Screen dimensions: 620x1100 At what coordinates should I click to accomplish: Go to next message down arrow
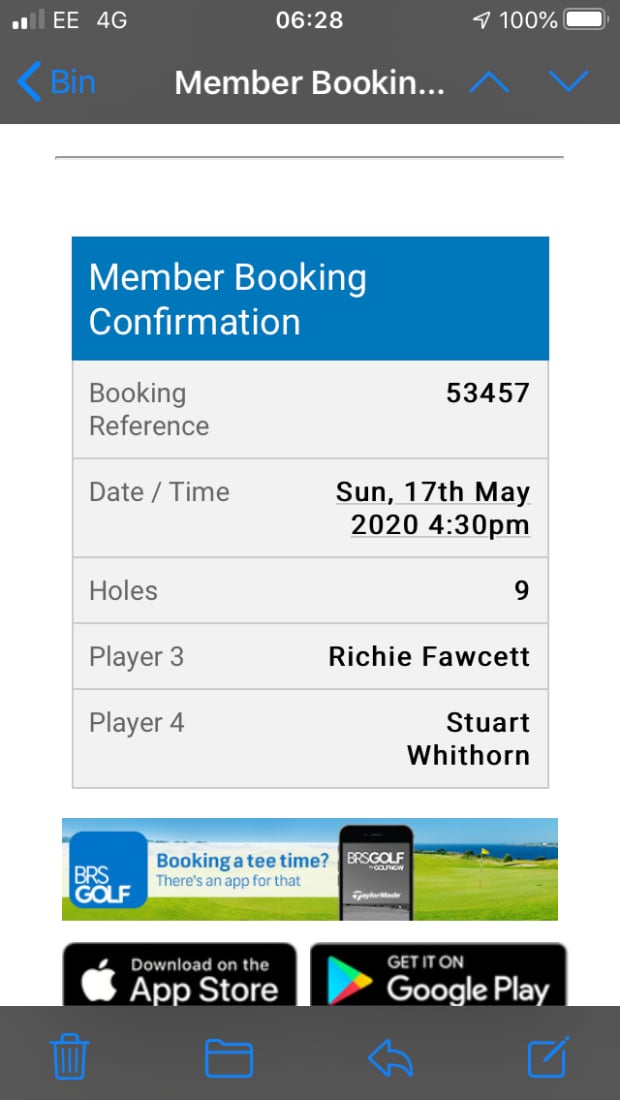point(569,82)
